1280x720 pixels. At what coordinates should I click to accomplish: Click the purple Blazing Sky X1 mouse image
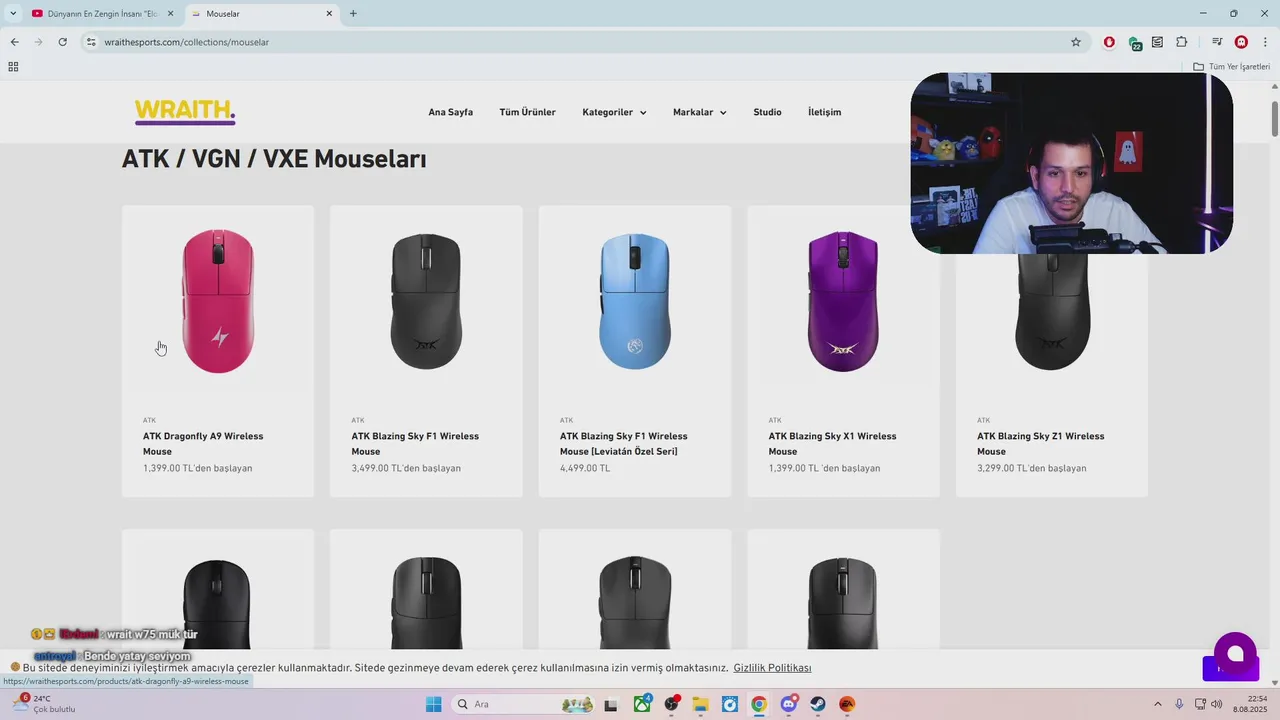coord(843,301)
